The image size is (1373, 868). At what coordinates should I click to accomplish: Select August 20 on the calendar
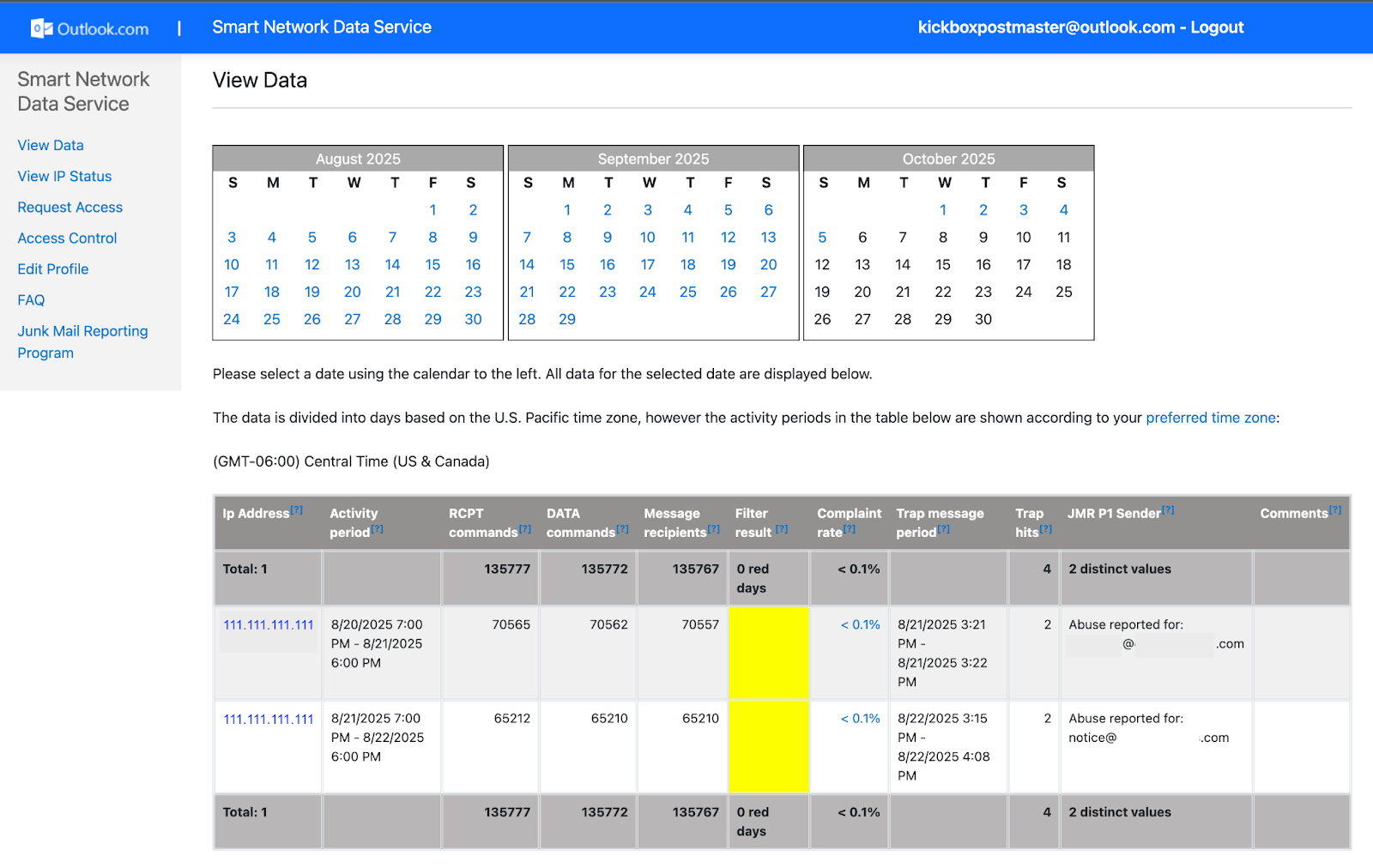click(352, 292)
